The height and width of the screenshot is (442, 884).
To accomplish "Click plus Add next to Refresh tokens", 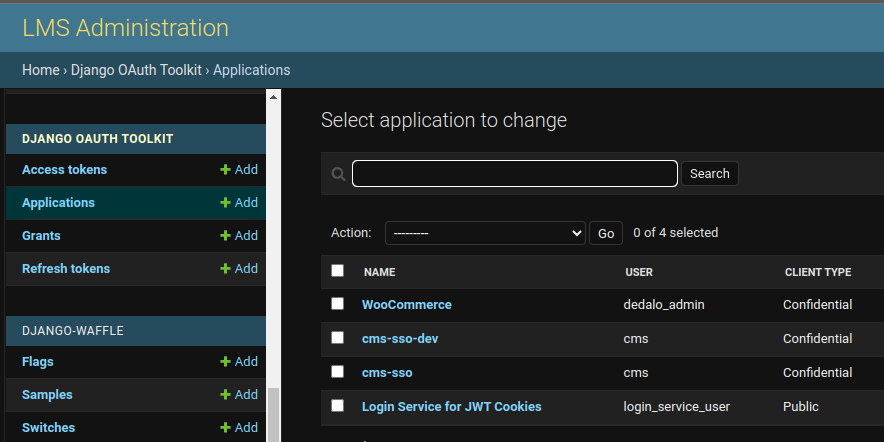I will tap(239, 268).
